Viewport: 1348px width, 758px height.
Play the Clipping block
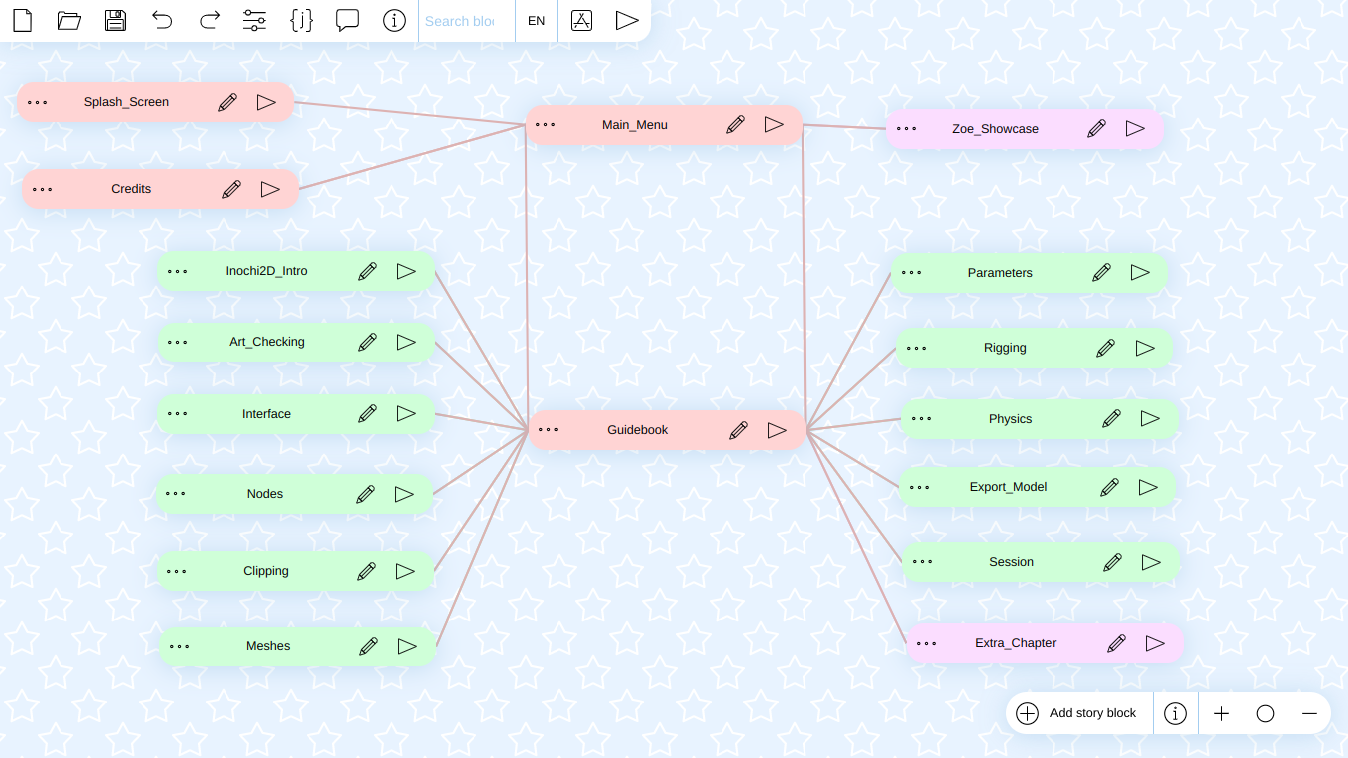coord(405,571)
